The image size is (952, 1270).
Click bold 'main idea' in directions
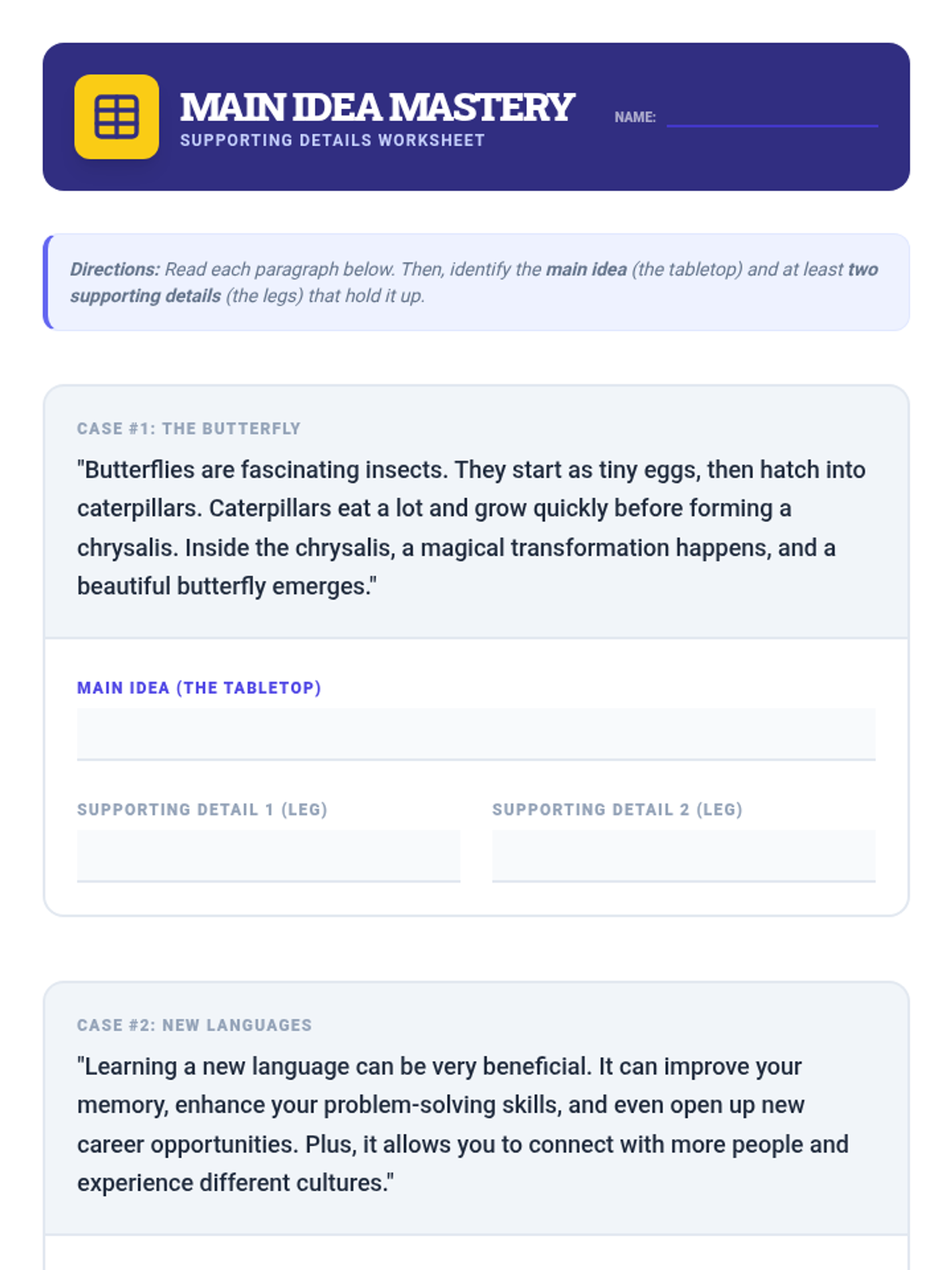(585, 269)
